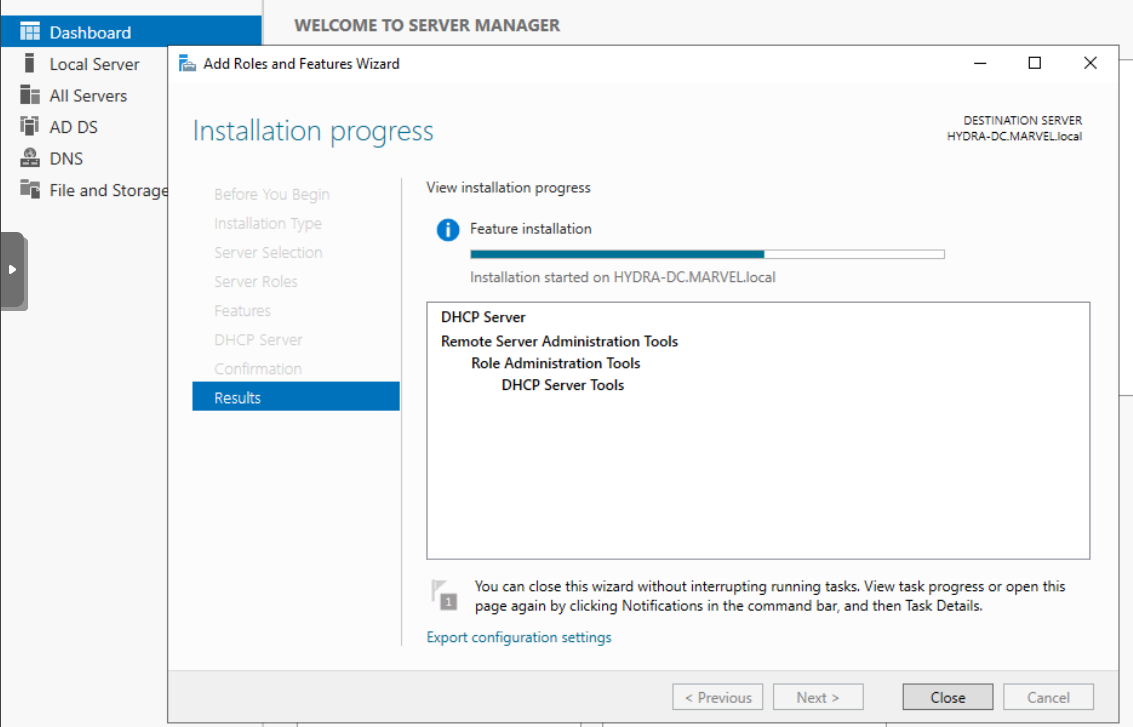Open the Dashboard menu item
This screenshot has width=1133, height=727.
(90, 32)
